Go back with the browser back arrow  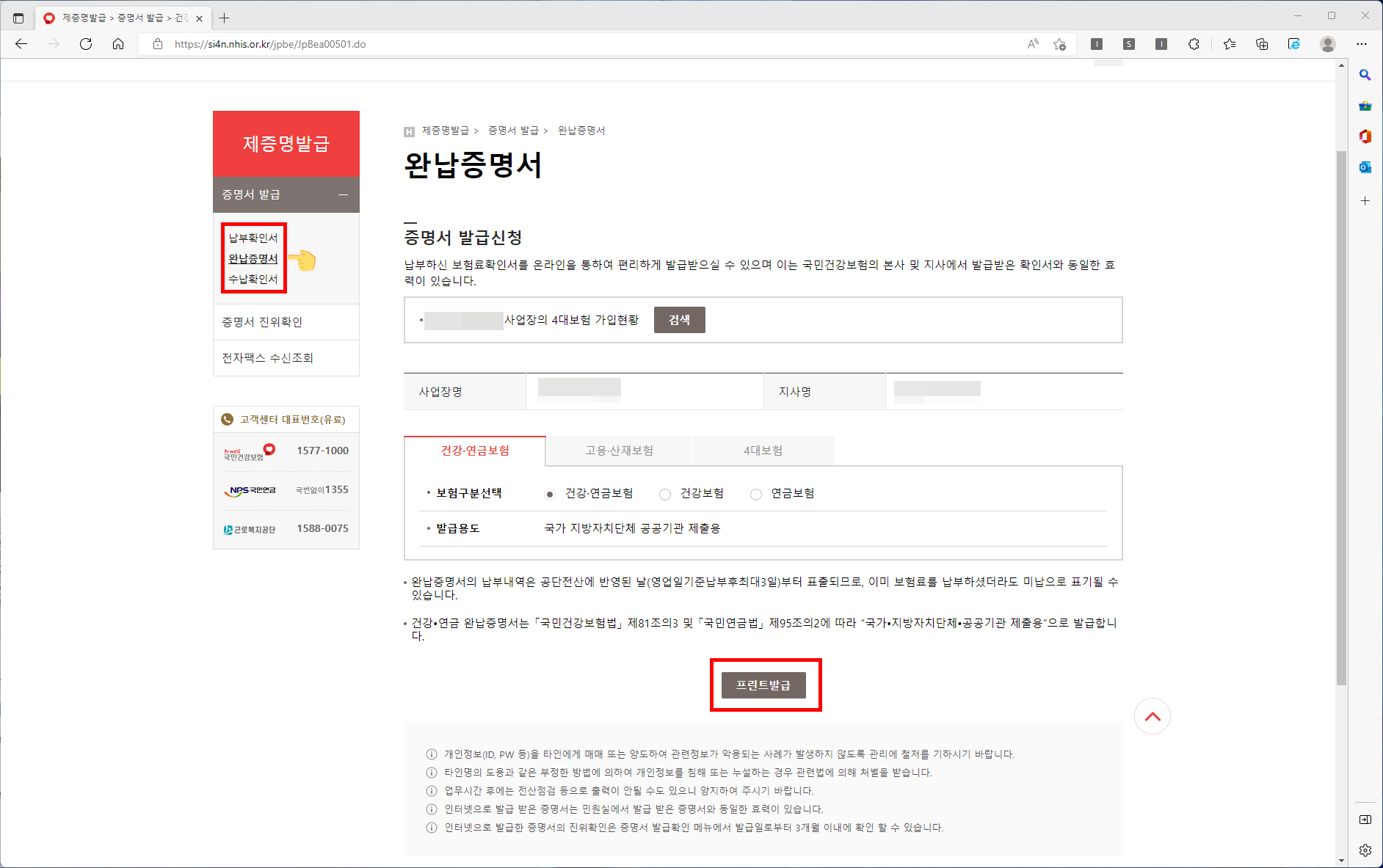(x=21, y=44)
